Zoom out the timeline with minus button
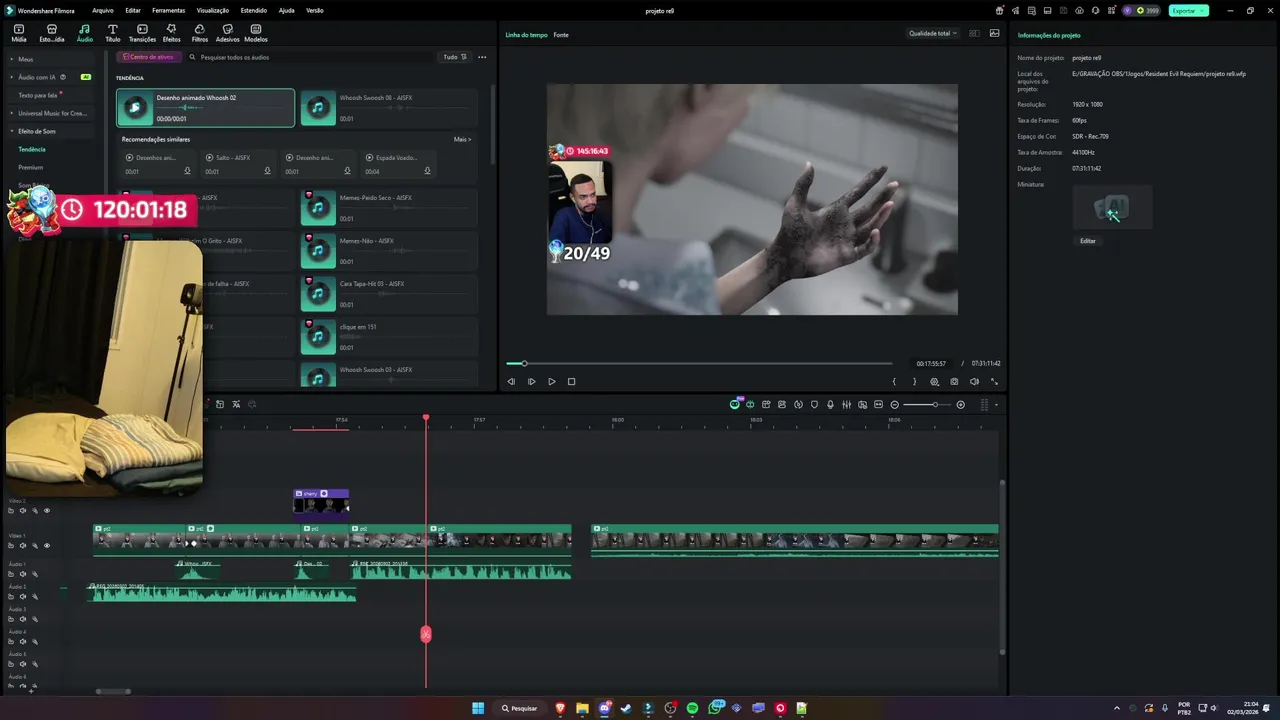The height and width of the screenshot is (720, 1280). [894, 405]
